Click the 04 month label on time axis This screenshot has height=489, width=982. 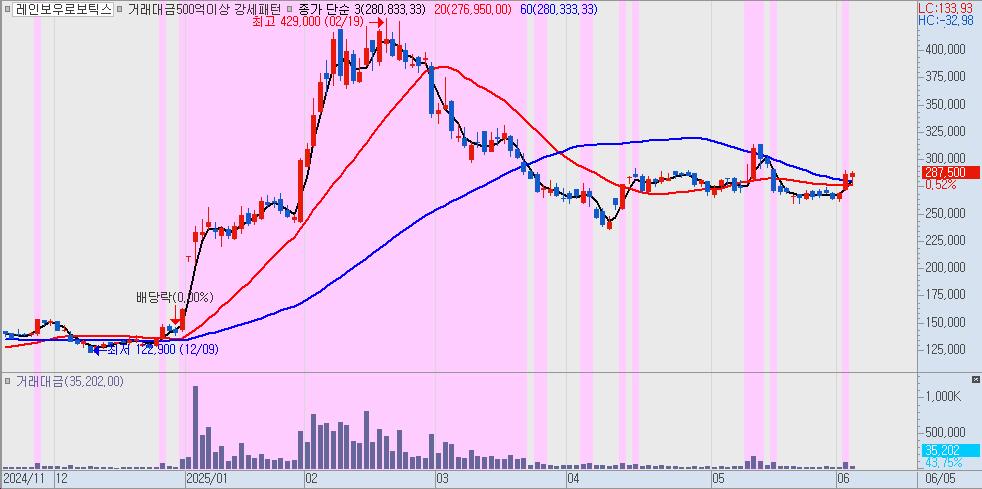coord(572,479)
